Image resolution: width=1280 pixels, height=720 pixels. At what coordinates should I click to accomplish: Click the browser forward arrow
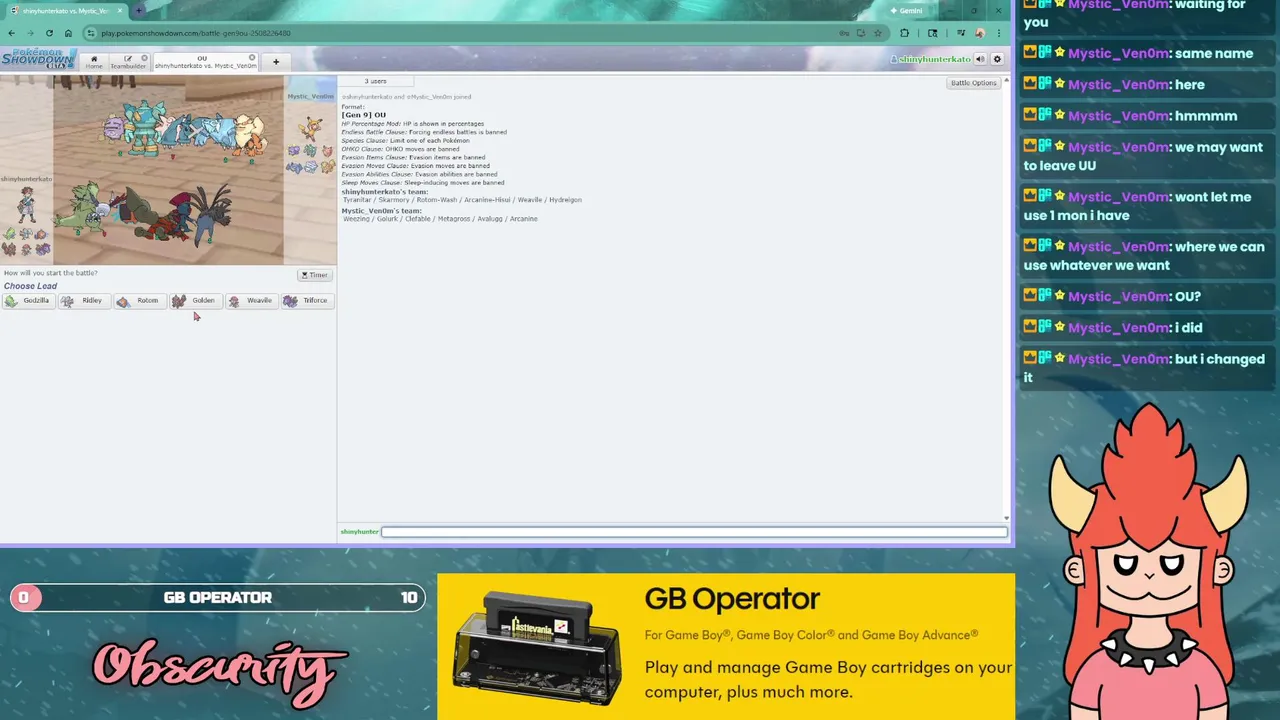coord(30,33)
